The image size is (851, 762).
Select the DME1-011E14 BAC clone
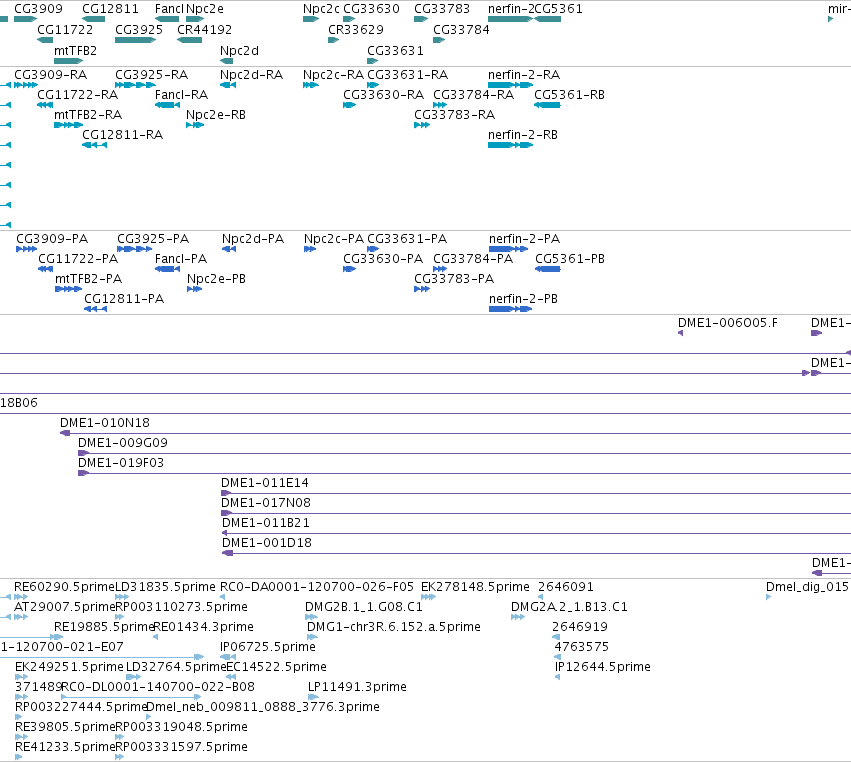click(536, 493)
